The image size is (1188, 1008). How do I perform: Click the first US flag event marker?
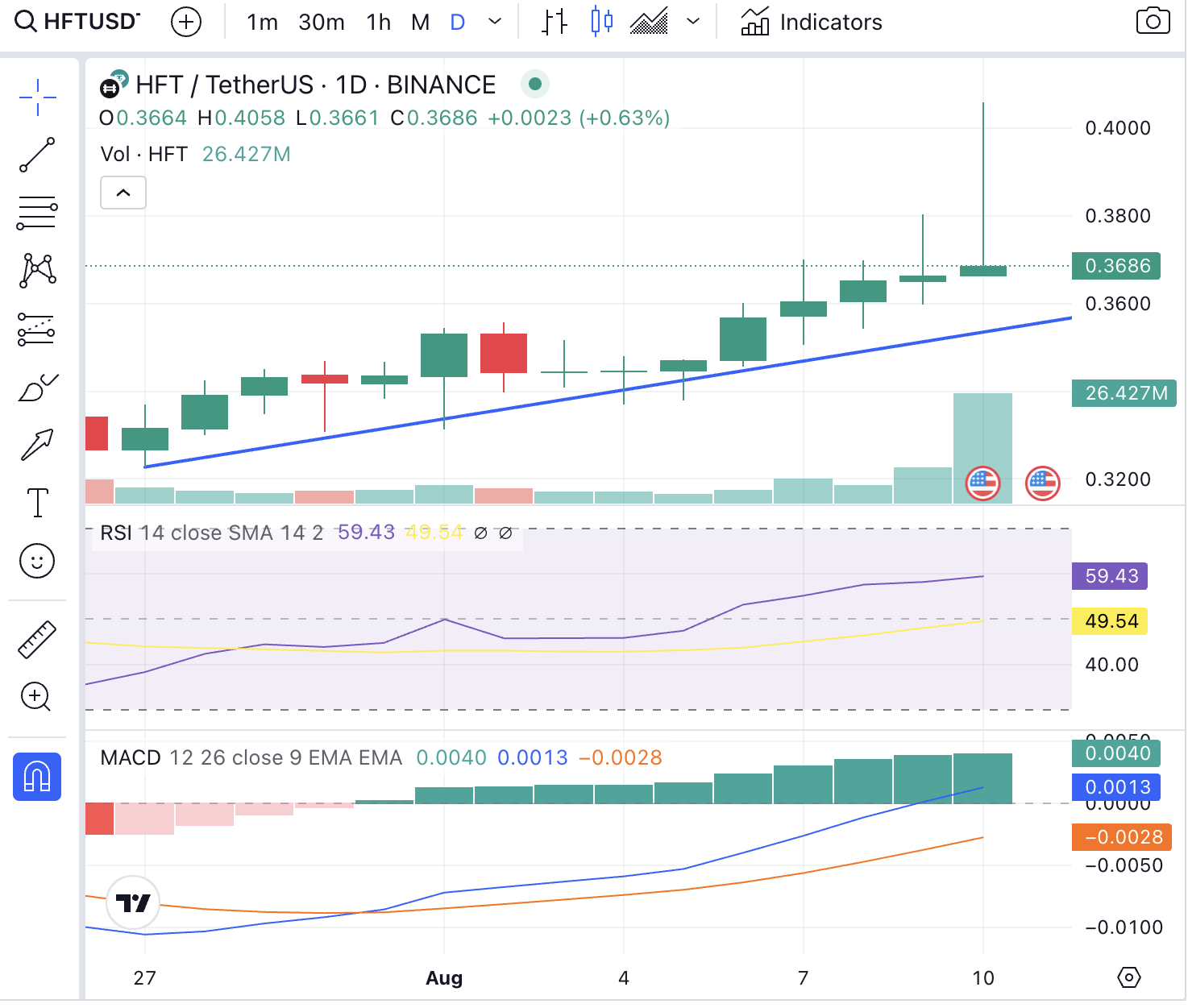click(x=982, y=483)
